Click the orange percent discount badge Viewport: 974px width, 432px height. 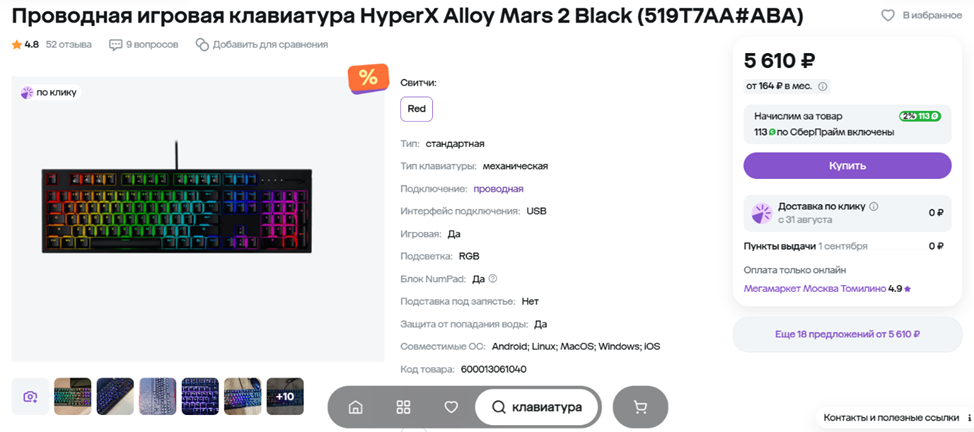(368, 78)
